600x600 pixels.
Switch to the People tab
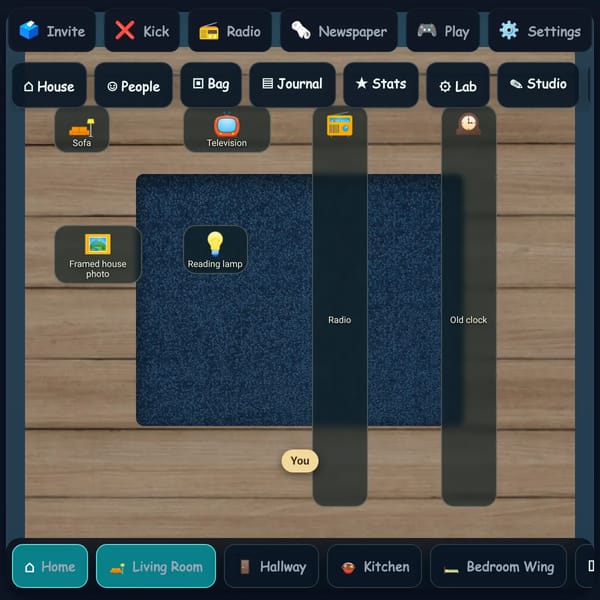click(134, 85)
